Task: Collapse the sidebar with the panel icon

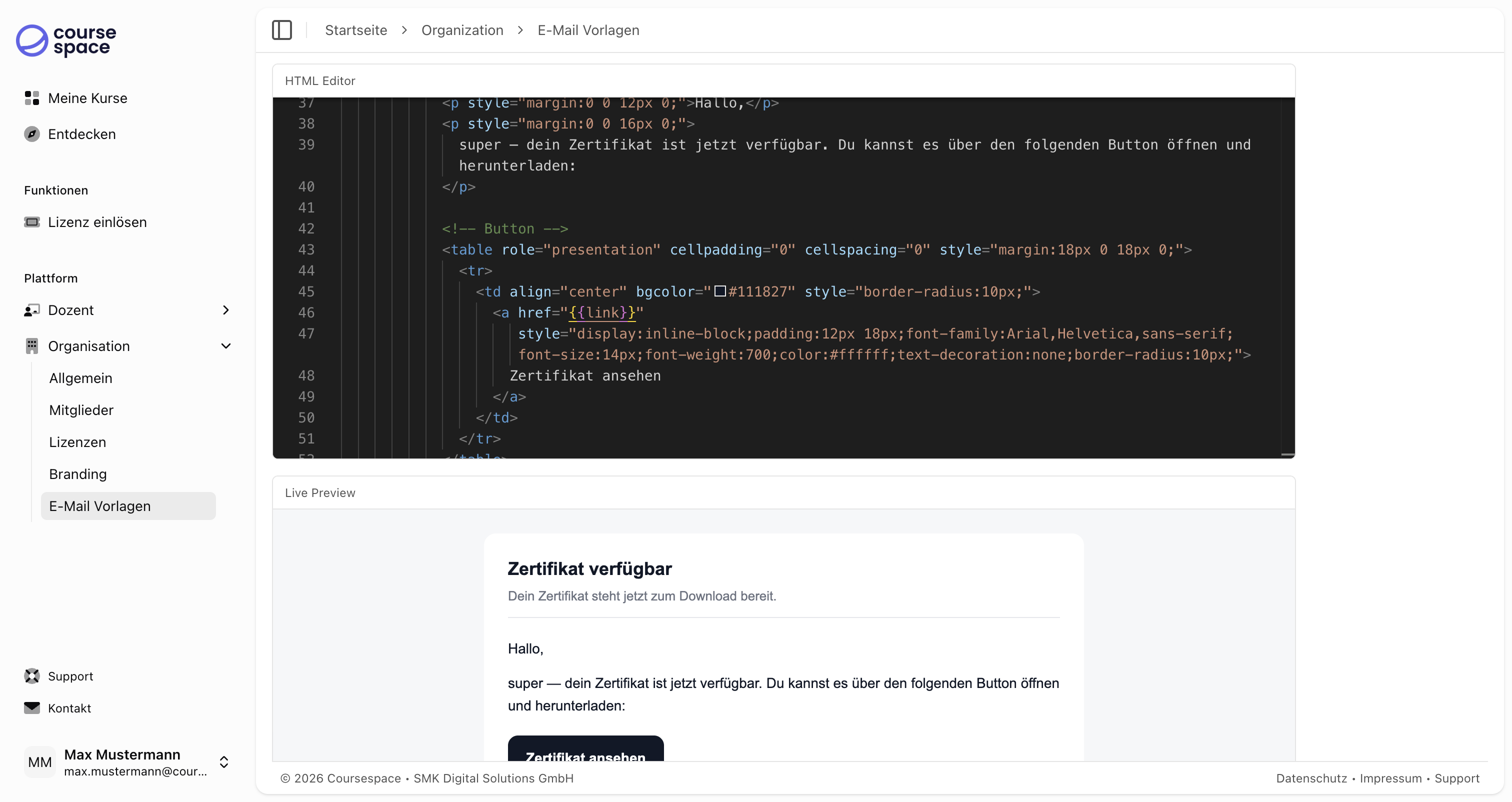Action: click(282, 30)
